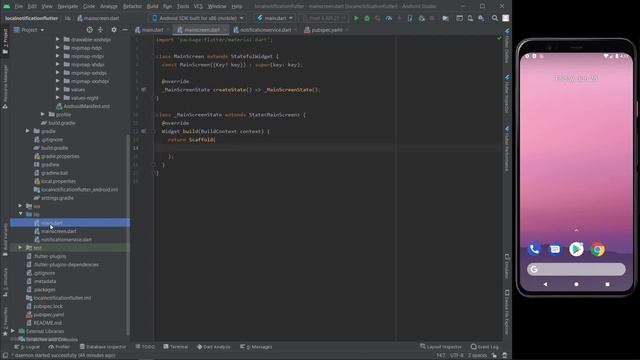This screenshot has height=360, width=640.
Task: Toggle the Flutter Inspector side panel
Action: coord(507,94)
